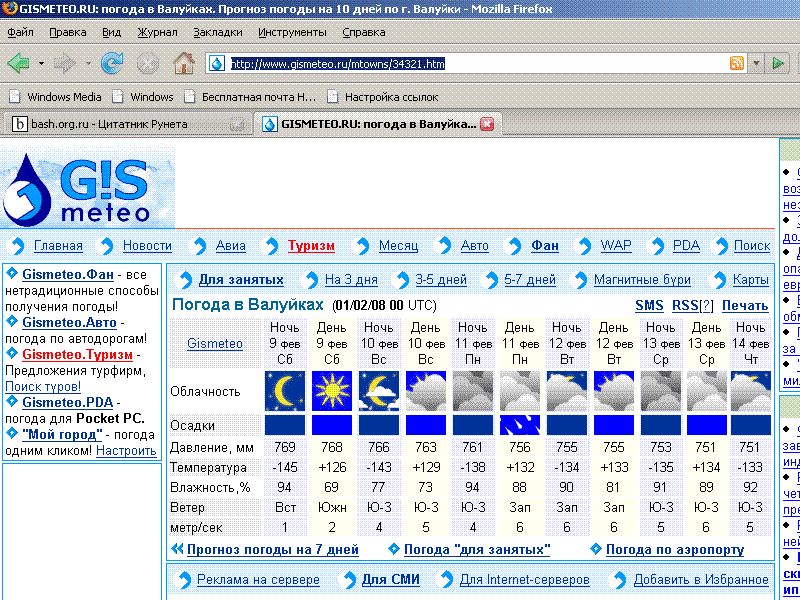Reload the page with the refresh icon
This screenshot has height=600, width=800.
point(112,64)
